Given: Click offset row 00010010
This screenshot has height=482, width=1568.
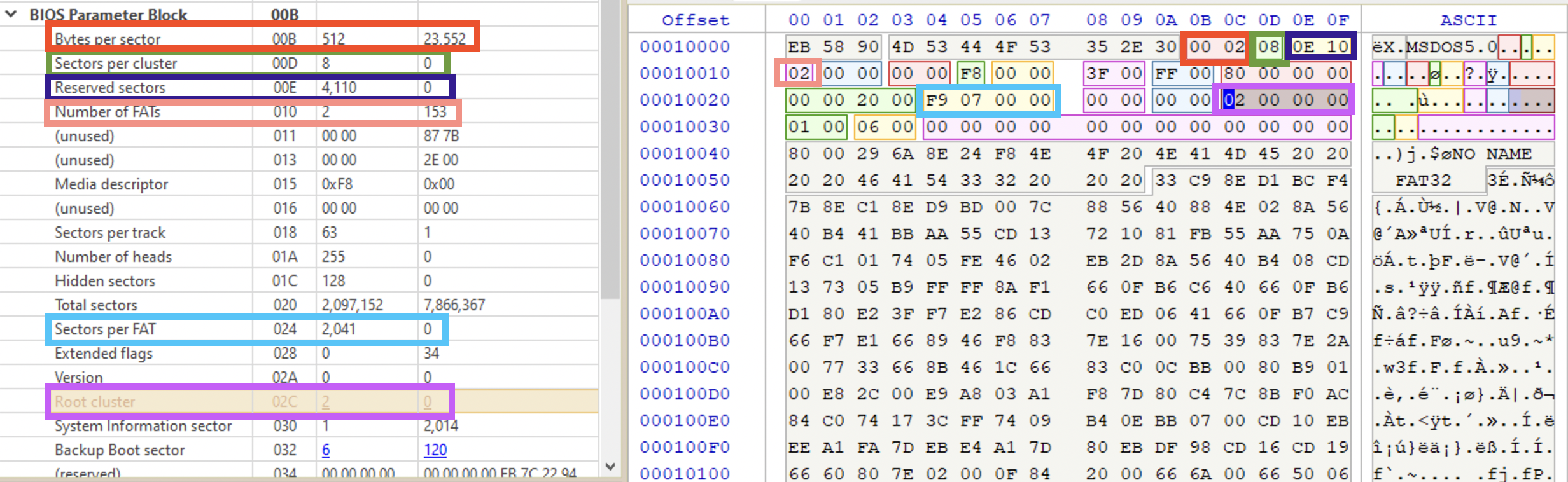Looking at the screenshot, I should 685,73.
